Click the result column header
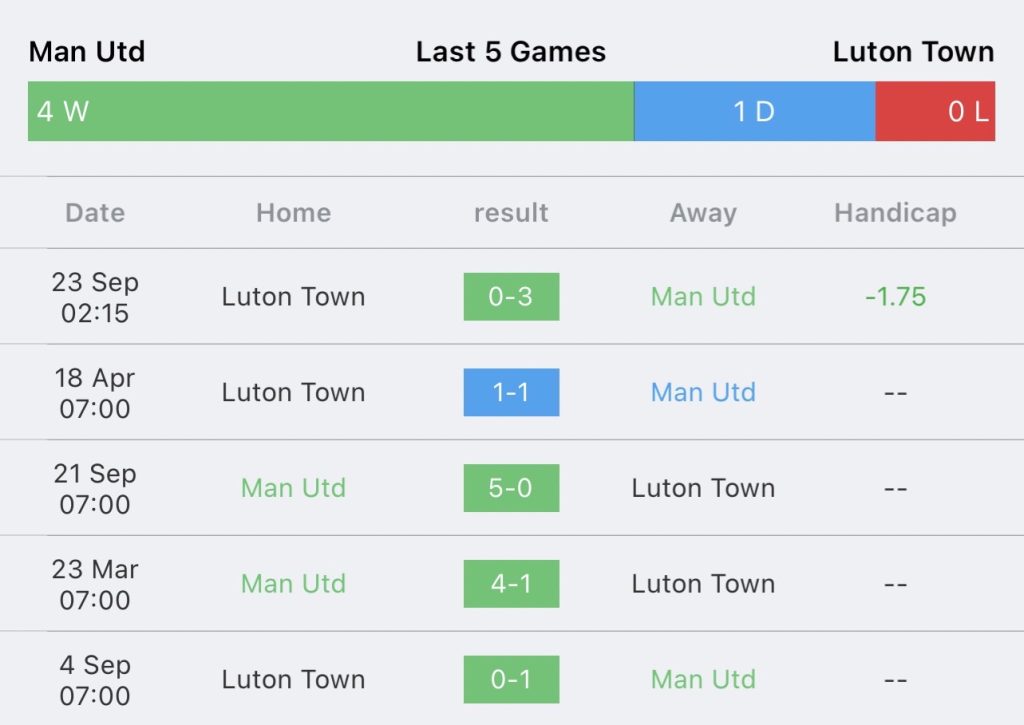Screen dimensions: 1024x725 (x=511, y=213)
